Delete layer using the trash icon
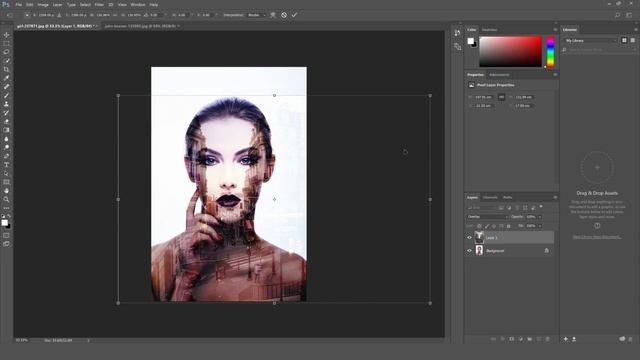640x360 pixels. coord(548,339)
